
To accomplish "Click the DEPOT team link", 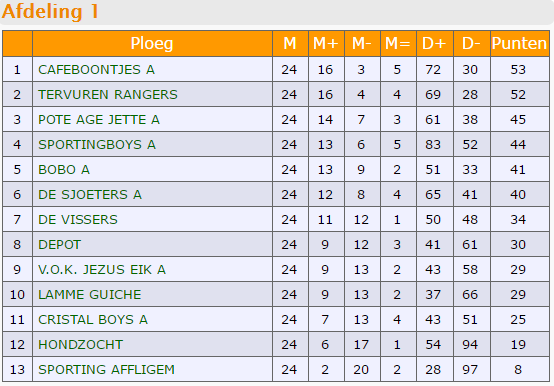I will (59, 245).
